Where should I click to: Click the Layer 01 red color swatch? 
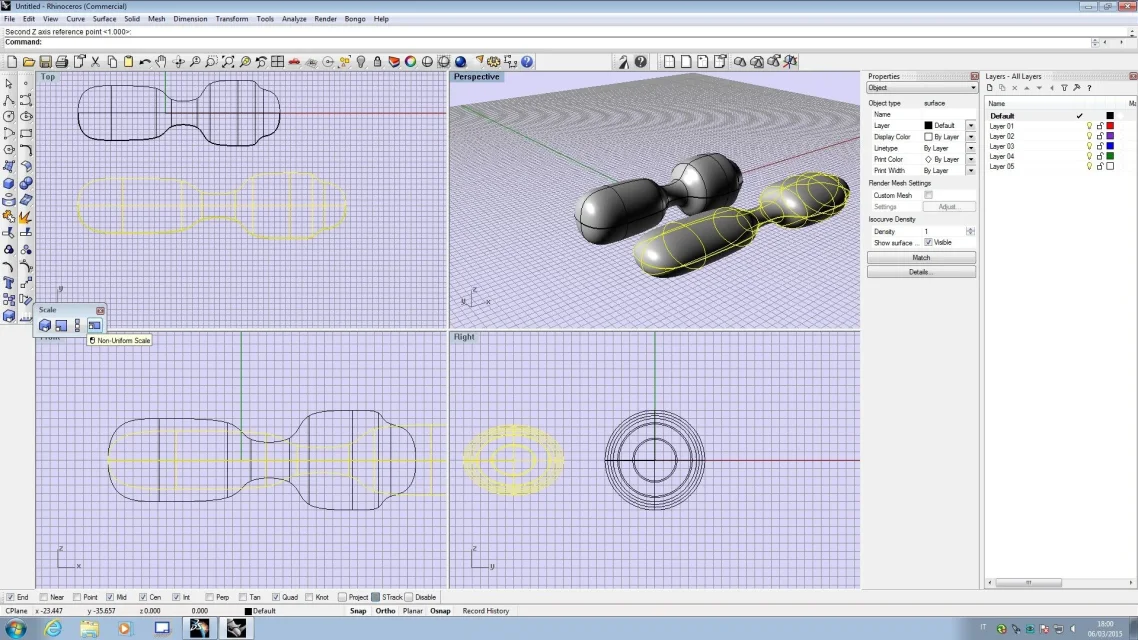point(1110,126)
